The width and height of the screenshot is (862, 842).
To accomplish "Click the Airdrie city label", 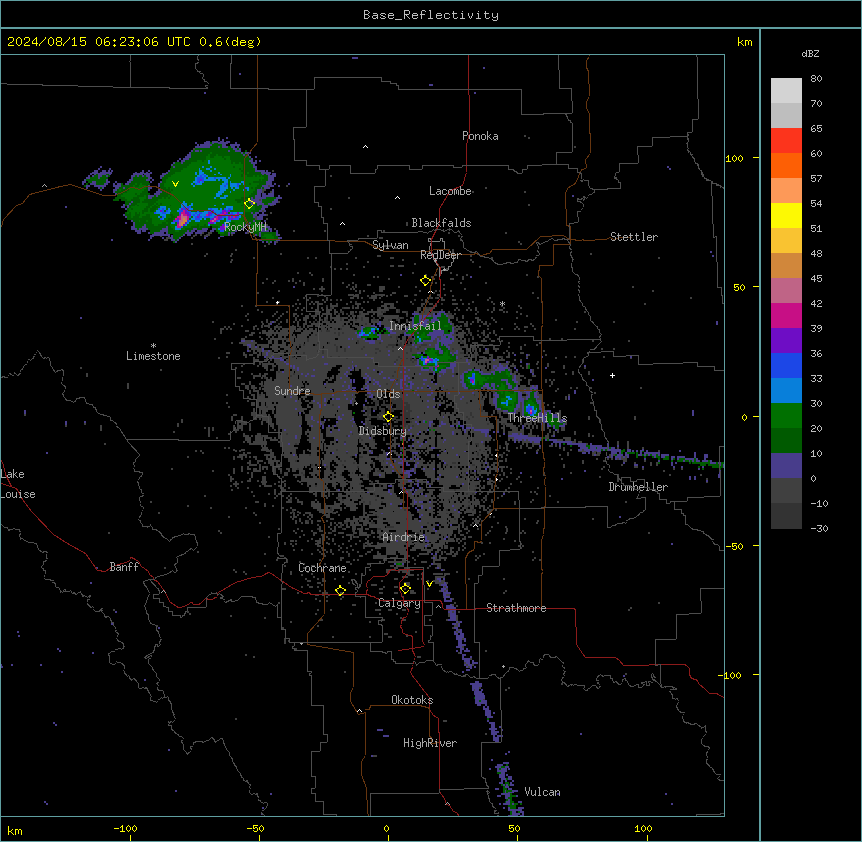I will tap(404, 537).
